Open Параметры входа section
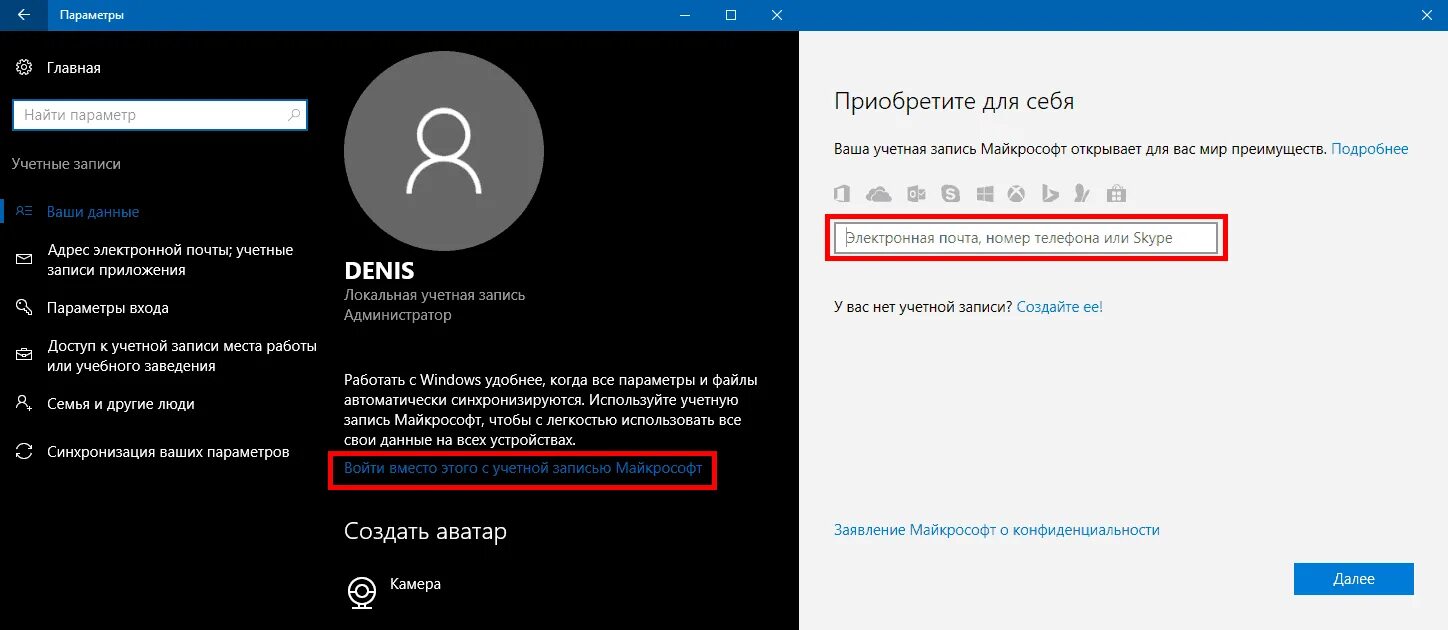Image resolution: width=1448 pixels, height=630 pixels. (x=108, y=308)
